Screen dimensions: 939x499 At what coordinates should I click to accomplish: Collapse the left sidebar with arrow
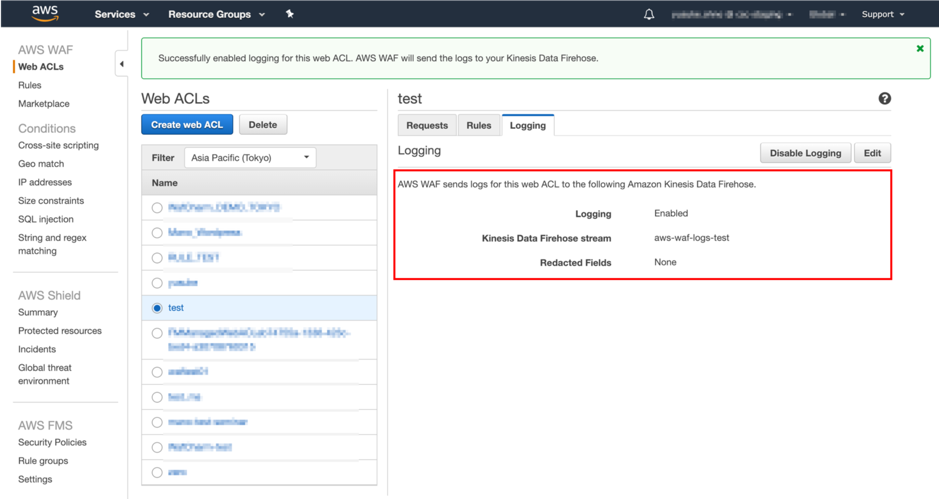click(122, 64)
